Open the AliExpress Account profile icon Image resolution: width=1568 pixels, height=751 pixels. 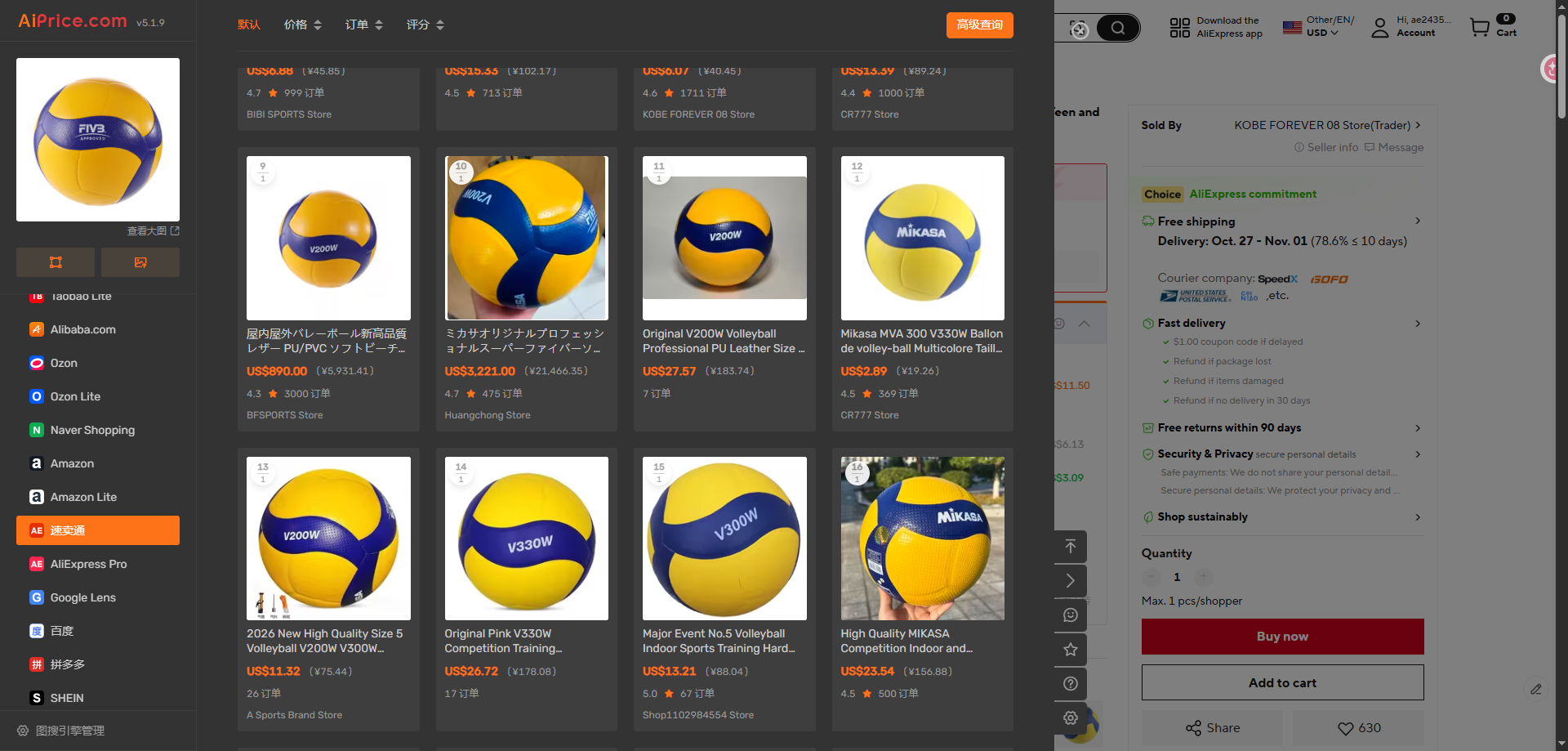[1380, 28]
